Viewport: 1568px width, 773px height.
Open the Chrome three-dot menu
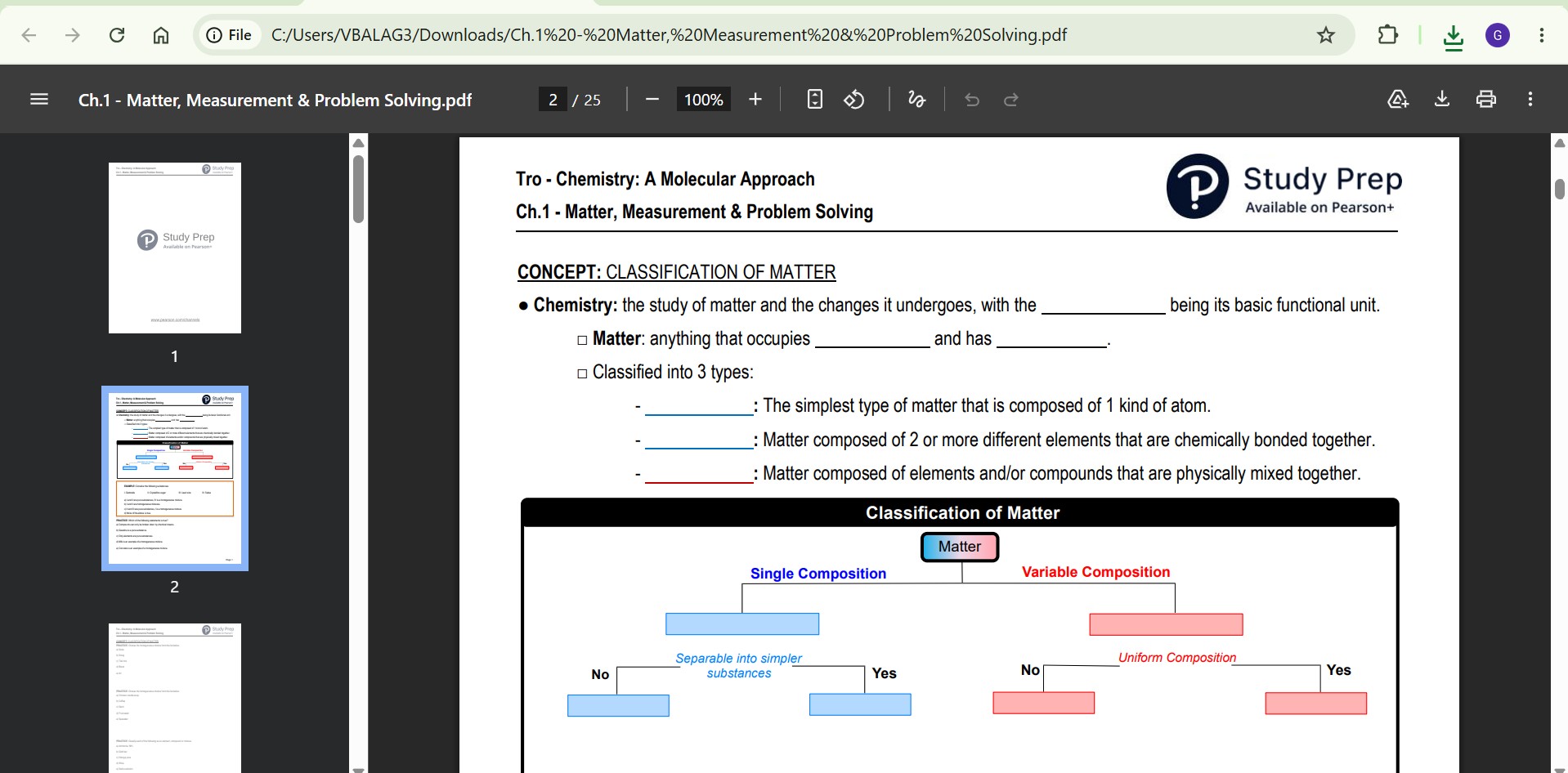(x=1541, y=35)
